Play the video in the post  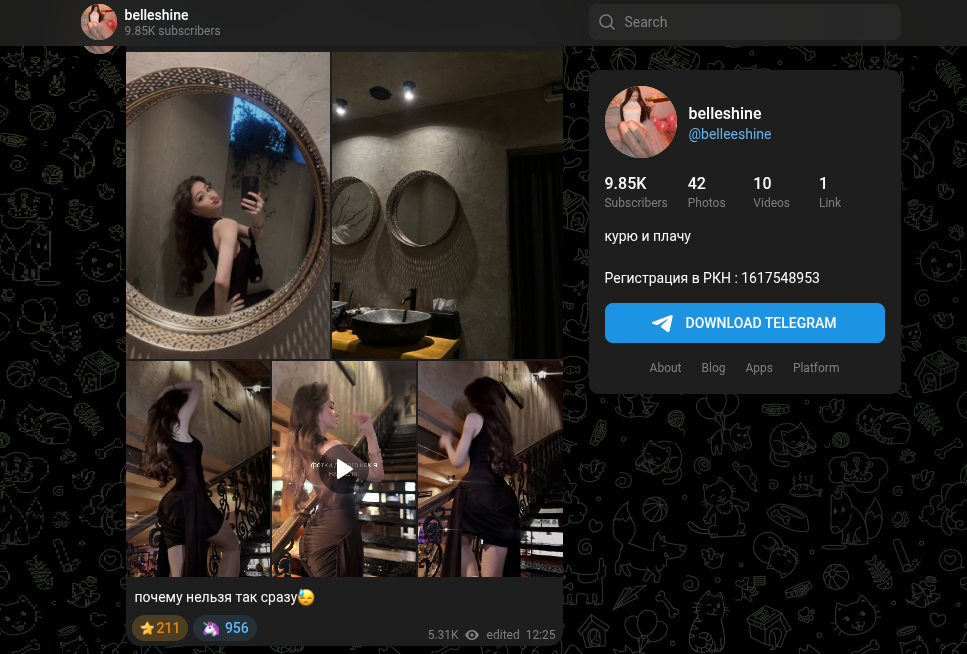point(344,469)
